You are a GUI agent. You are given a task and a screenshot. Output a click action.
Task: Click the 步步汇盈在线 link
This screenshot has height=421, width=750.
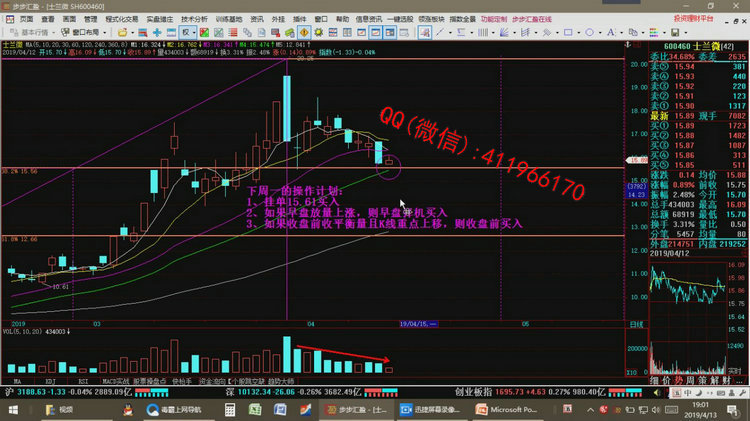coord(533,19)
